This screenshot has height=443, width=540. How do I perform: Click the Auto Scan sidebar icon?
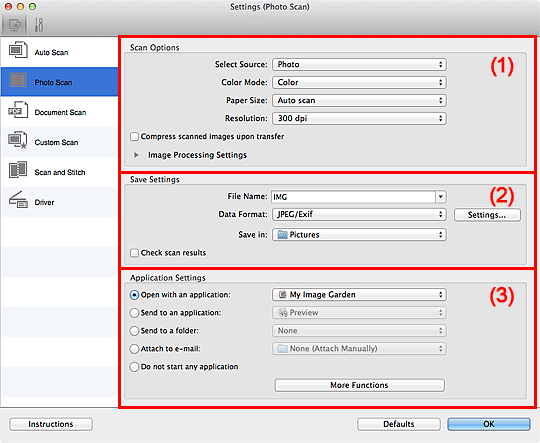[x=18, y=50]
